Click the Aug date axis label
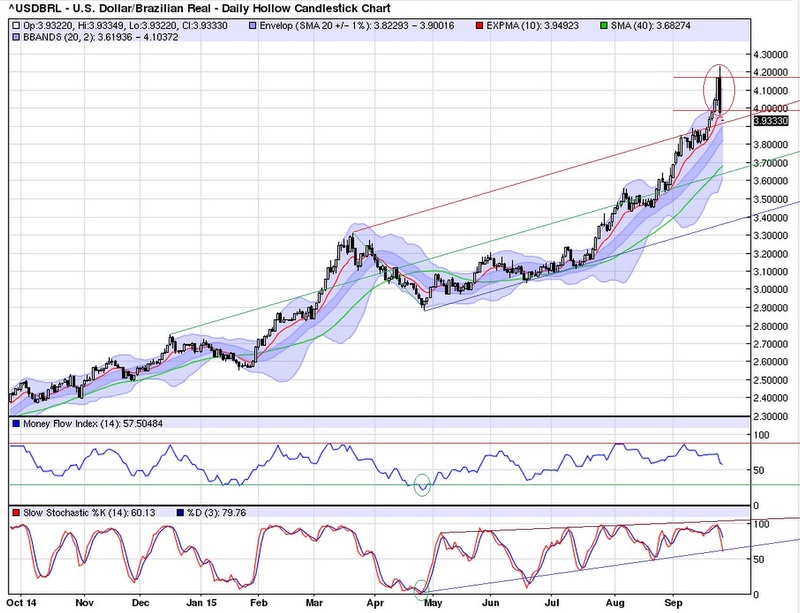Screen dimensions: 800x613 (x=615, y=603)
